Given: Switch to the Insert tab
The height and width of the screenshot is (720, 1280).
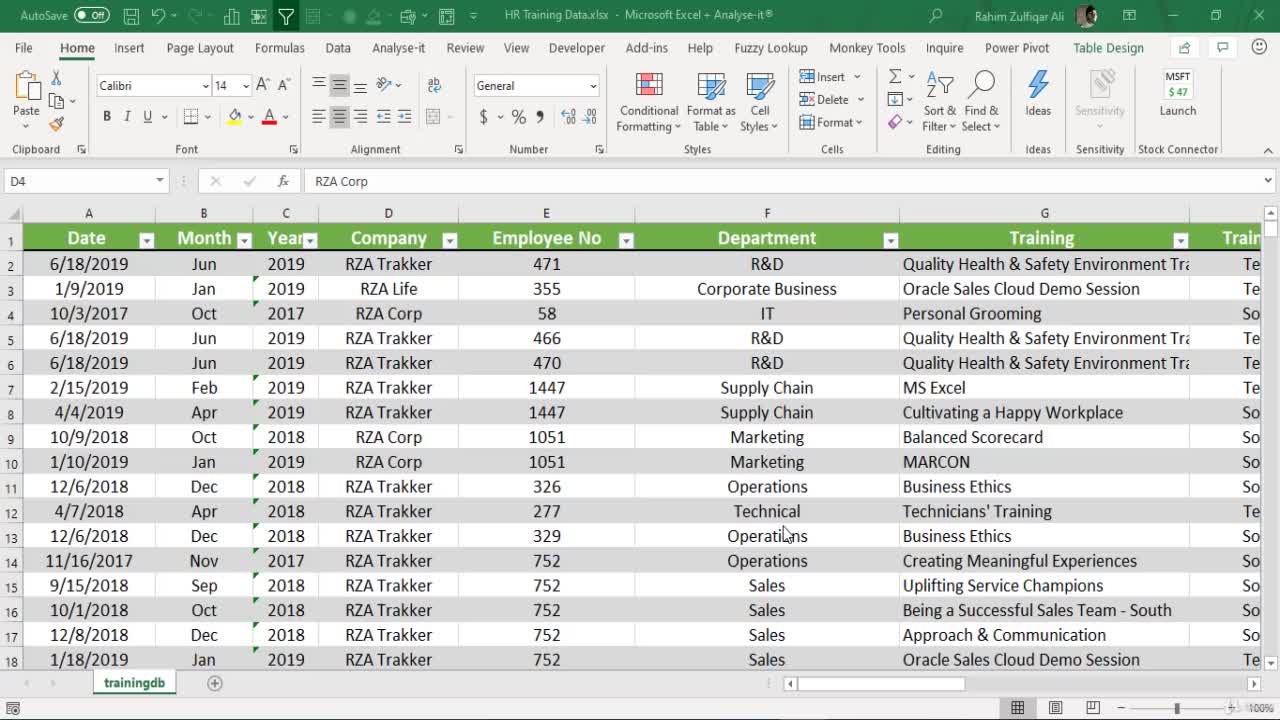Looking at the screenshot, I should (129, 48).
